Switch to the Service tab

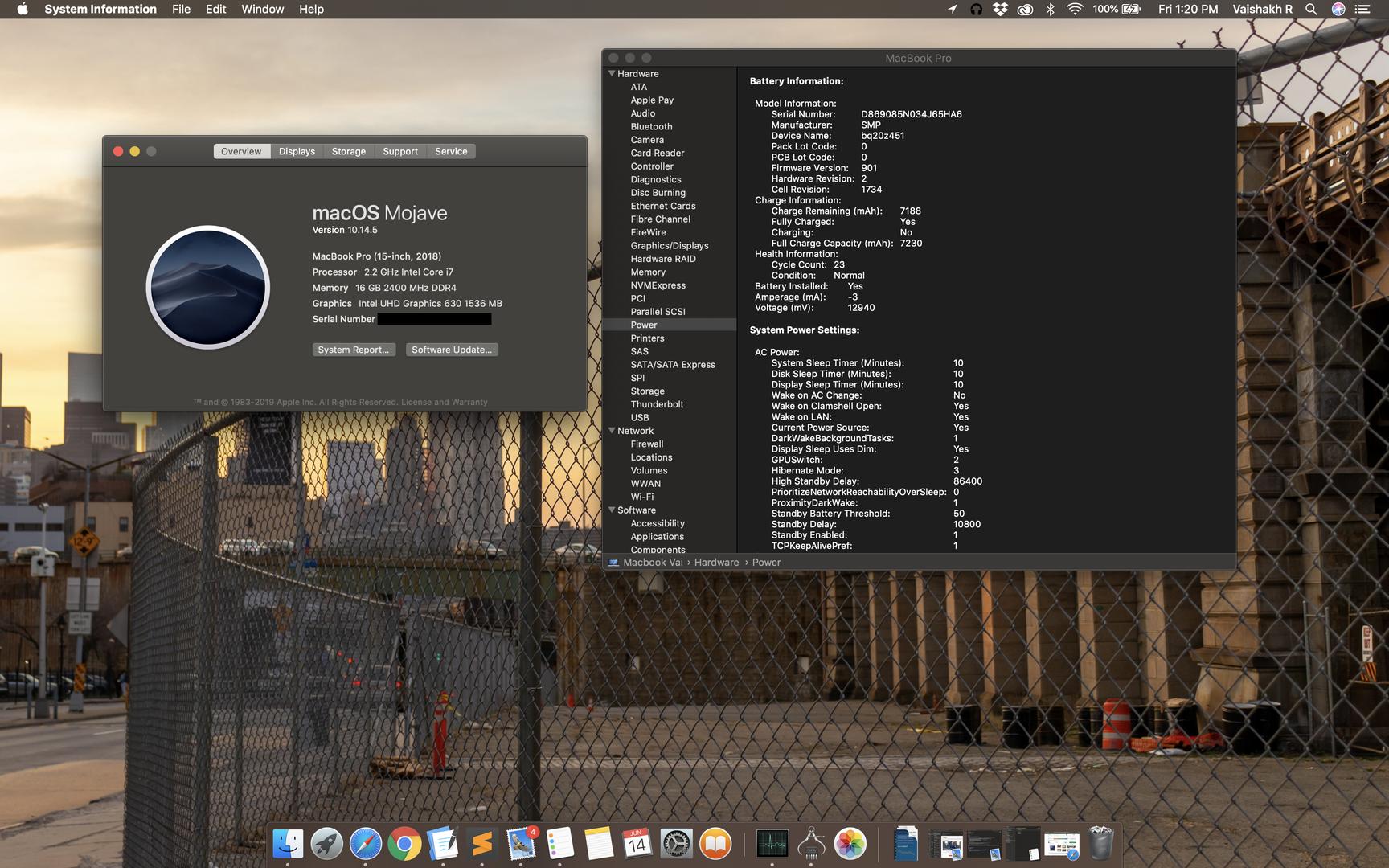click(x=451, y=151)
